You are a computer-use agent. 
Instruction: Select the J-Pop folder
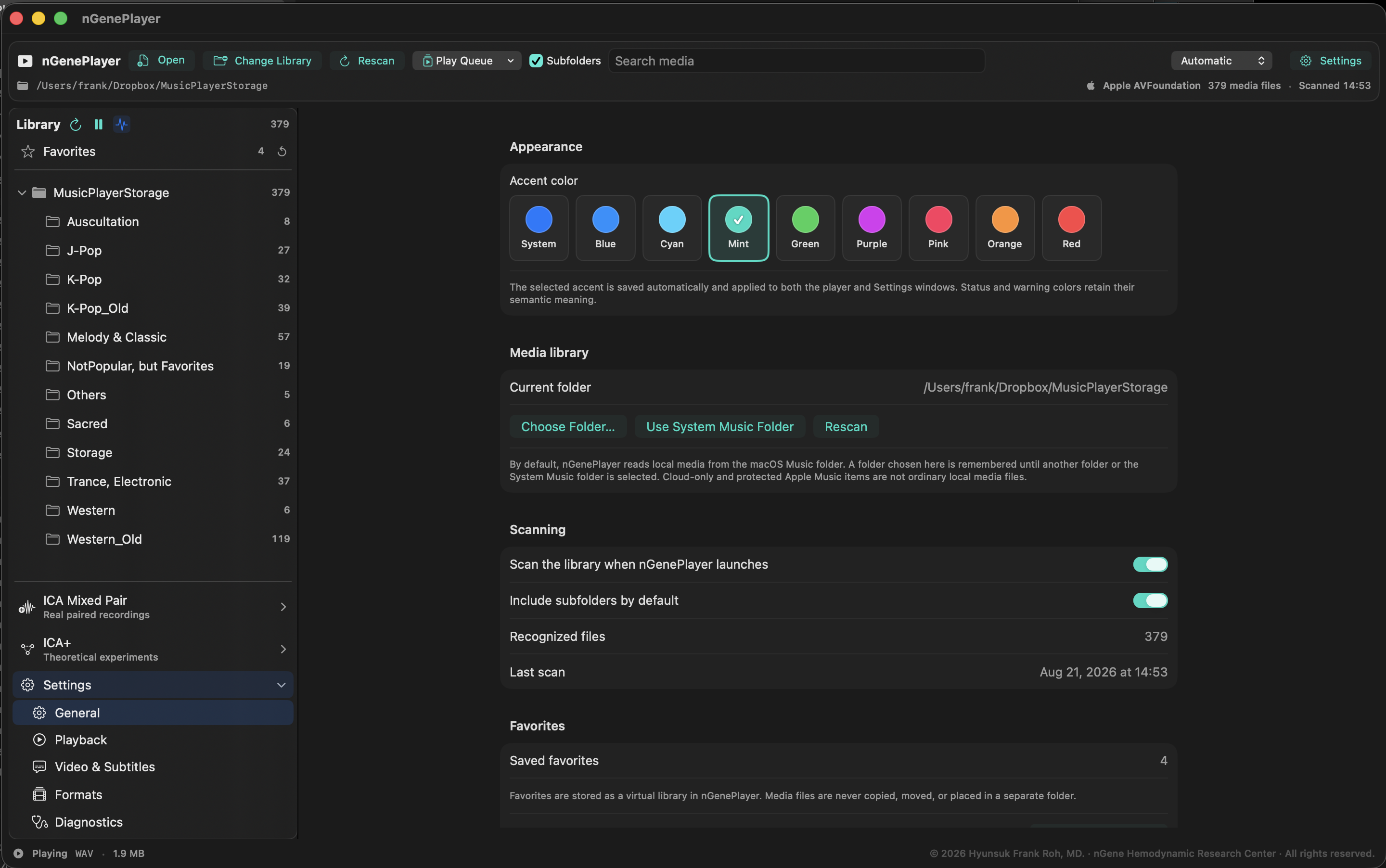tap(154, 250)
